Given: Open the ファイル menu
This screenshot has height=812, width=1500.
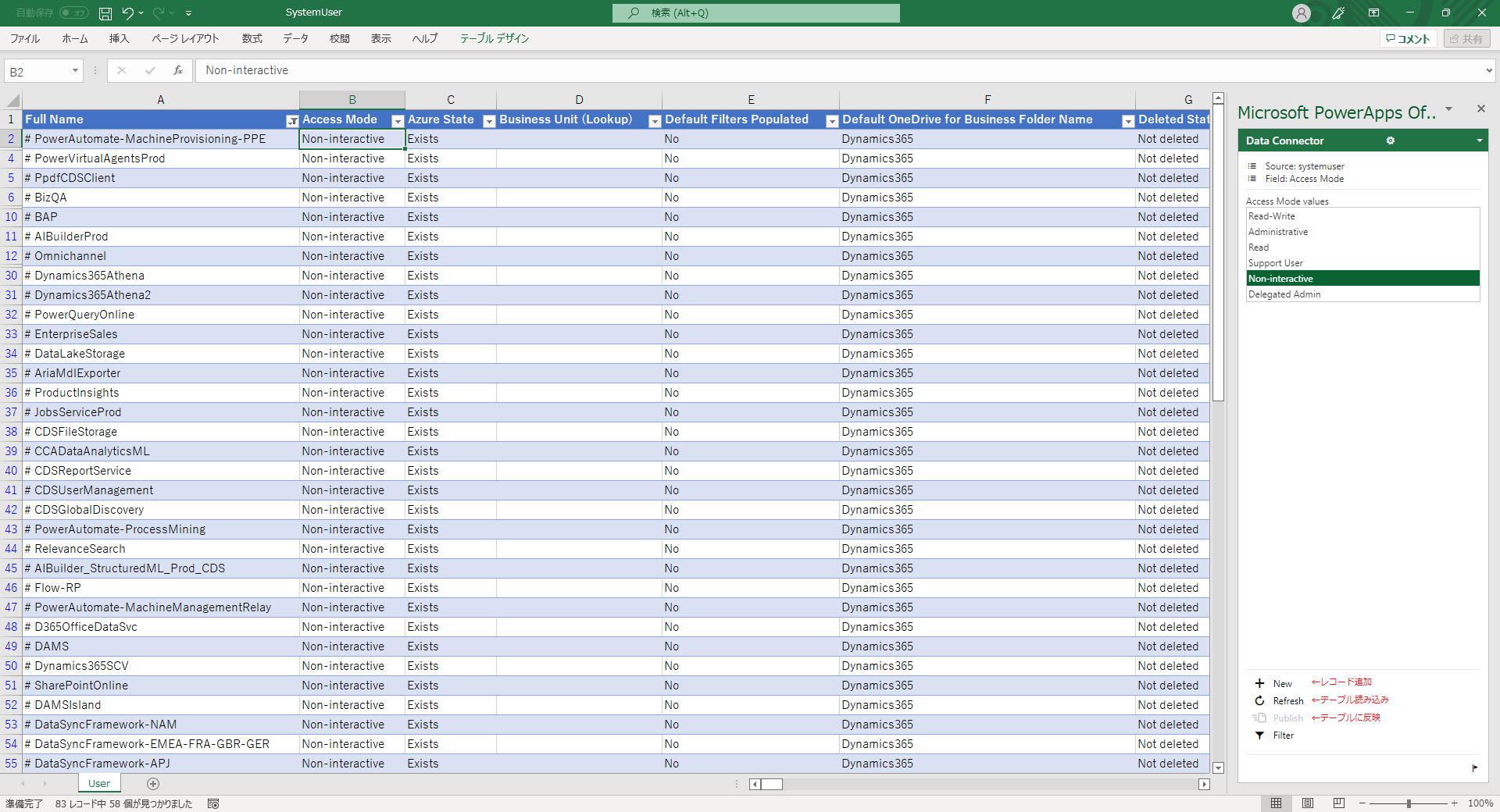Looking at the screenshot, I should pos(24,38).
